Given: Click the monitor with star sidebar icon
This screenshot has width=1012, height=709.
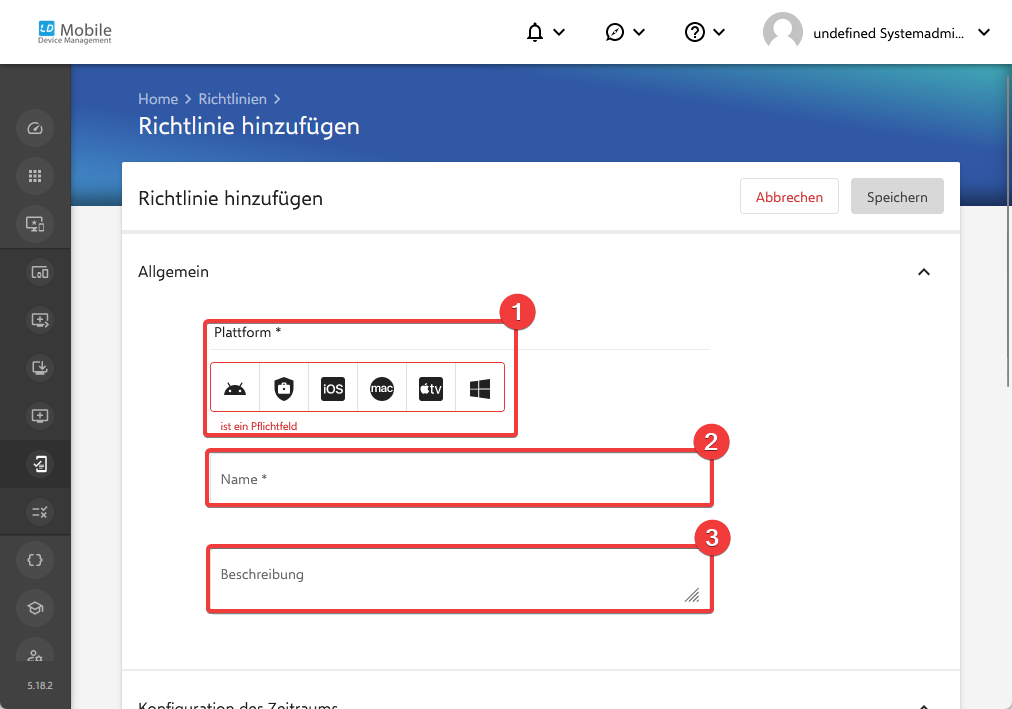Looking at the screenshot, I should pos(35,224).
